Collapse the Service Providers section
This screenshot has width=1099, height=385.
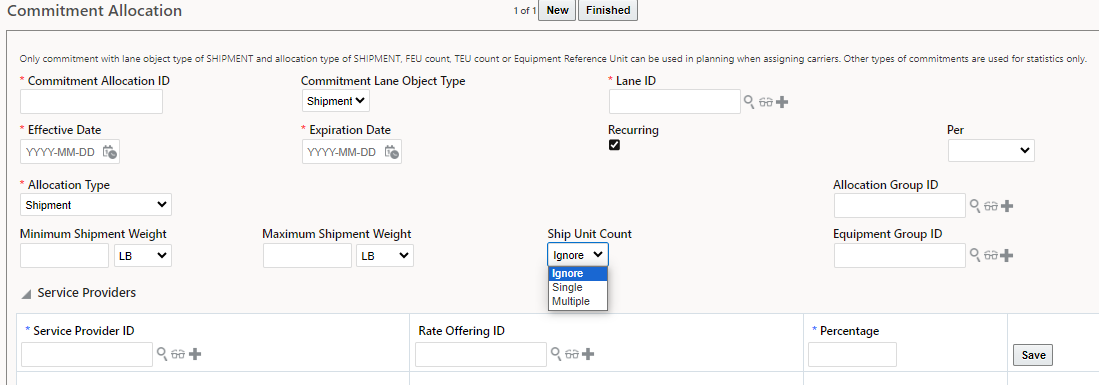[x=27, y=294]
